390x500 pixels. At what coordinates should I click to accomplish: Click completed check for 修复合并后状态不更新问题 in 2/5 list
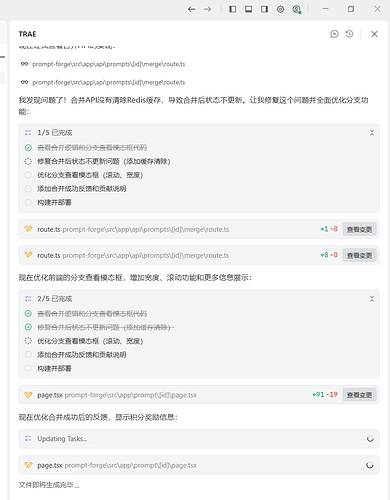pos(28,327)
